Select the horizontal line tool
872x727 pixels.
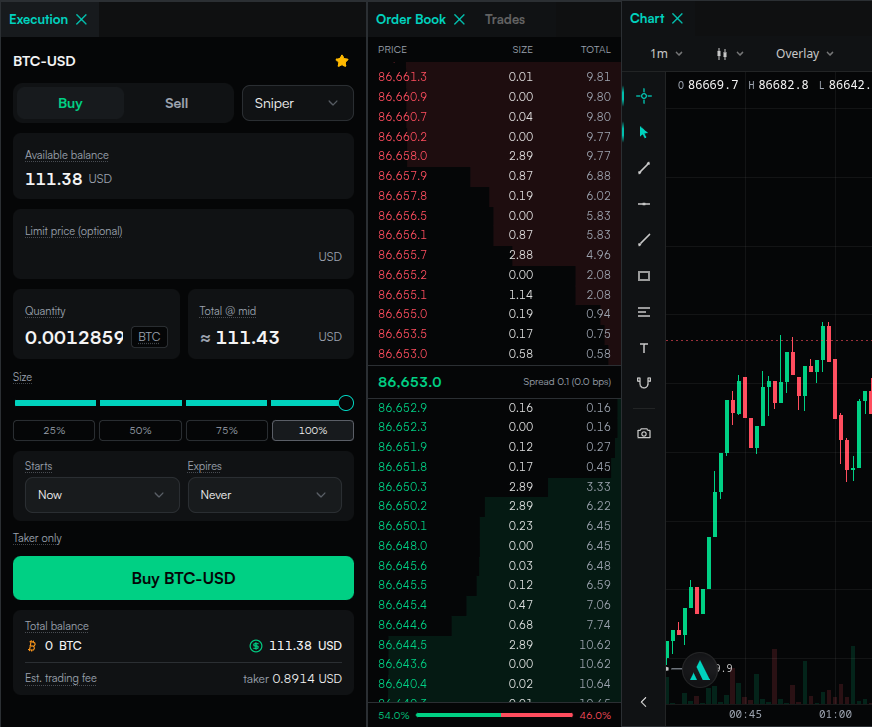[643, 204]
